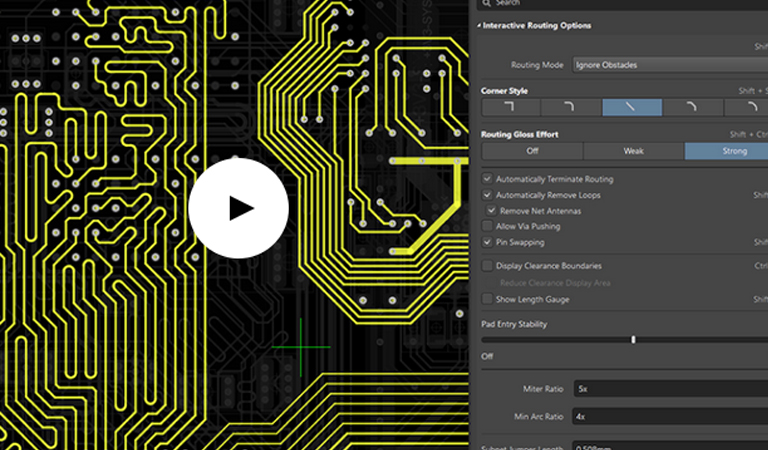Toggle Pin Swapping checkbox
768x450 pixels.
[487, 242]
